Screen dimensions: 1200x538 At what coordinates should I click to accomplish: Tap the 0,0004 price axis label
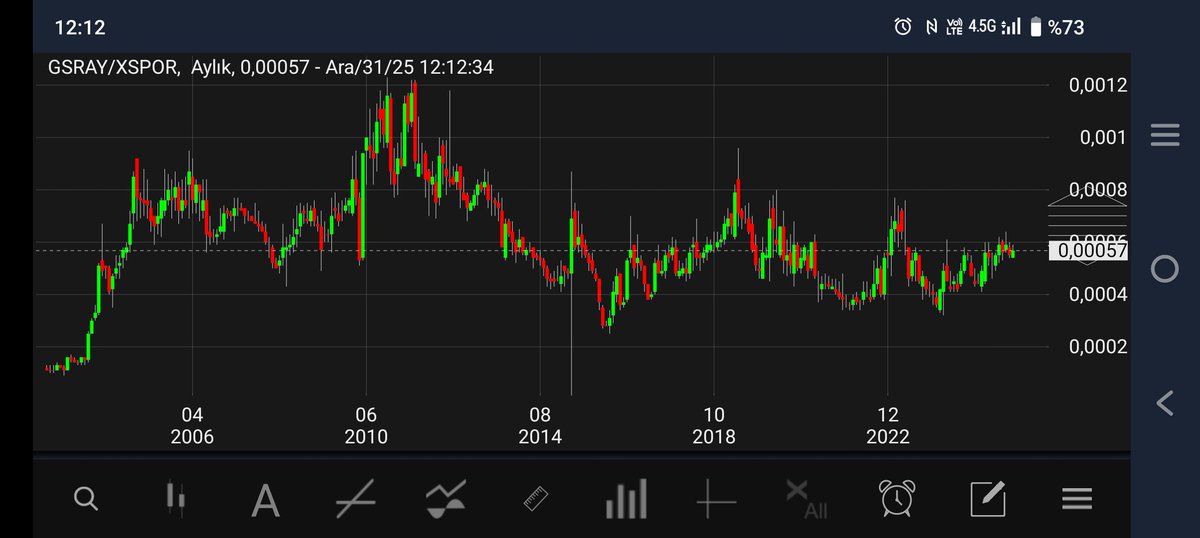(x=1098, y=294)
